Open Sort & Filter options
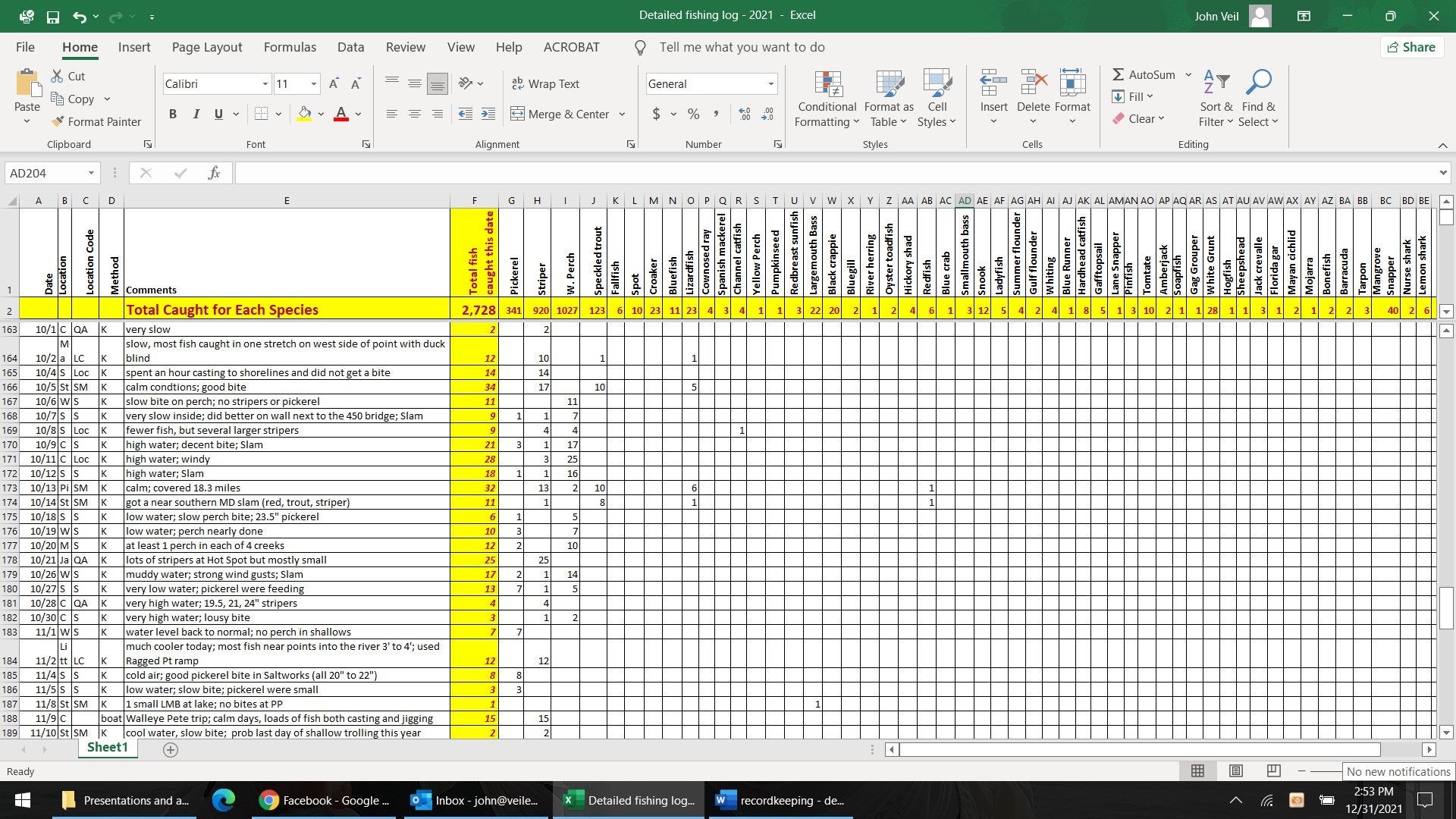This screenshot has height=819, width=1456. click(x=1216, y=99)
